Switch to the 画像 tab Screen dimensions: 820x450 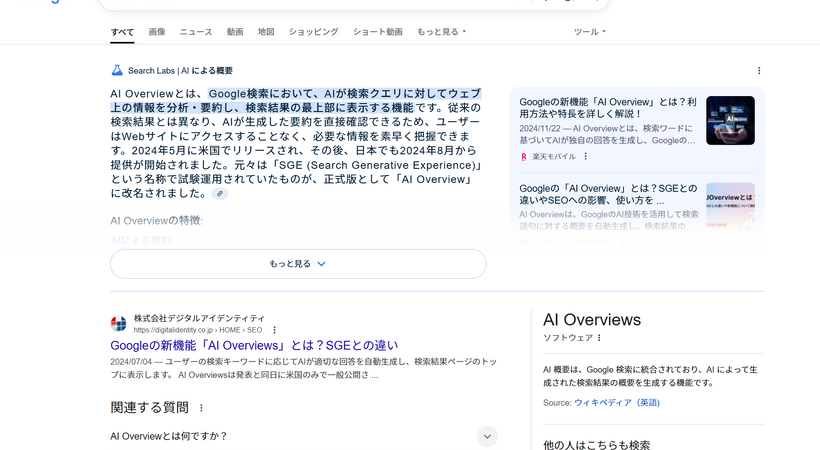pos(157,31)
